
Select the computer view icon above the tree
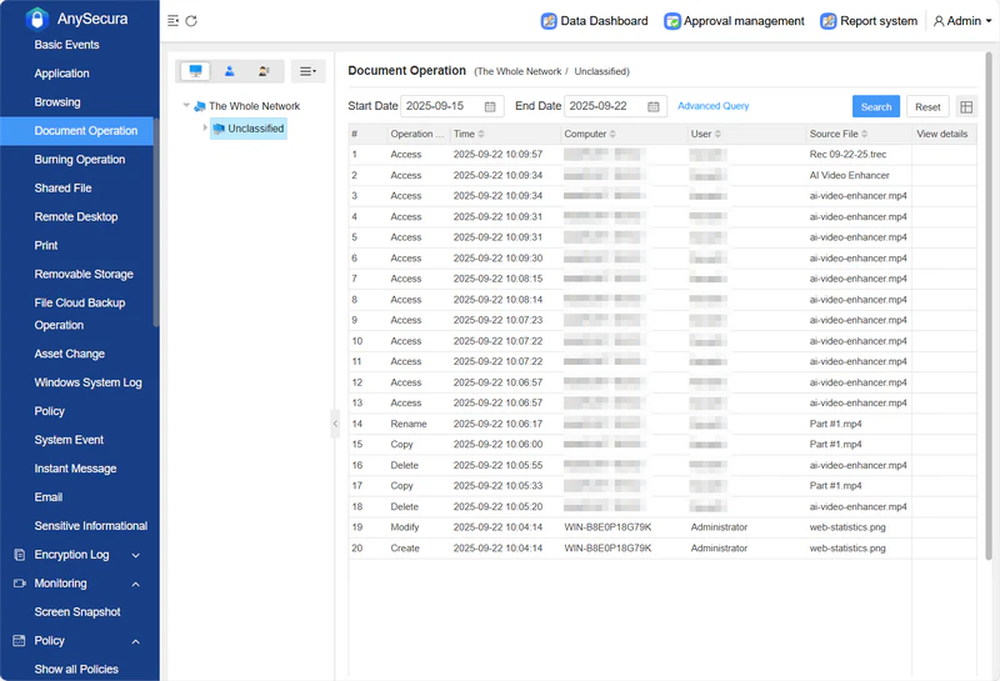pos(195,71)
